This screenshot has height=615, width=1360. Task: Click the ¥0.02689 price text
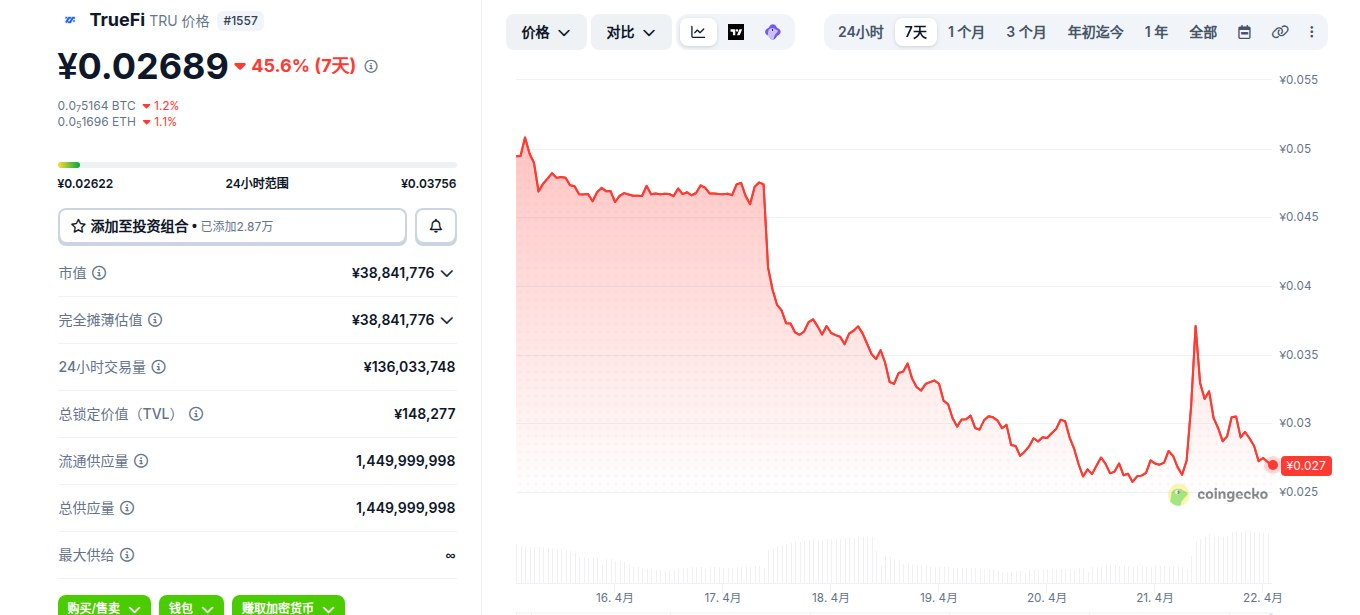(x=143, y=66)
